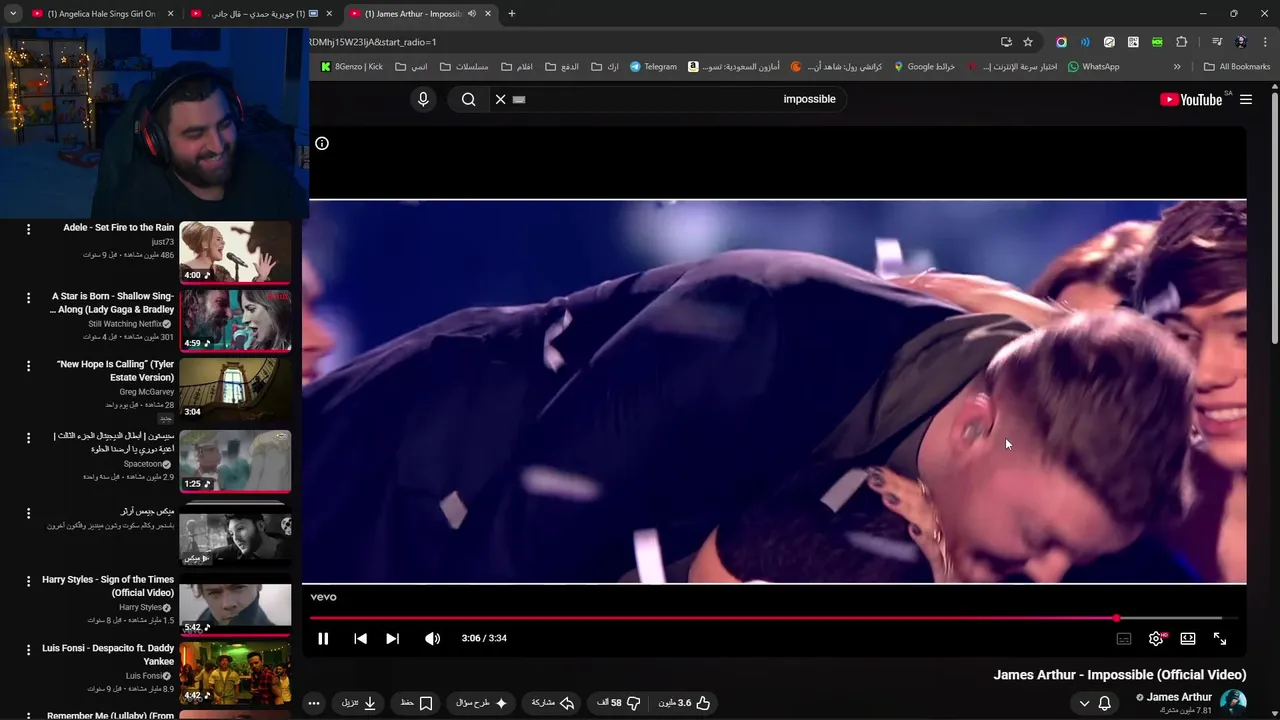
Task: Open Harry Styles Sign of the Times thumbnail
Action: (x=235, y=608)
